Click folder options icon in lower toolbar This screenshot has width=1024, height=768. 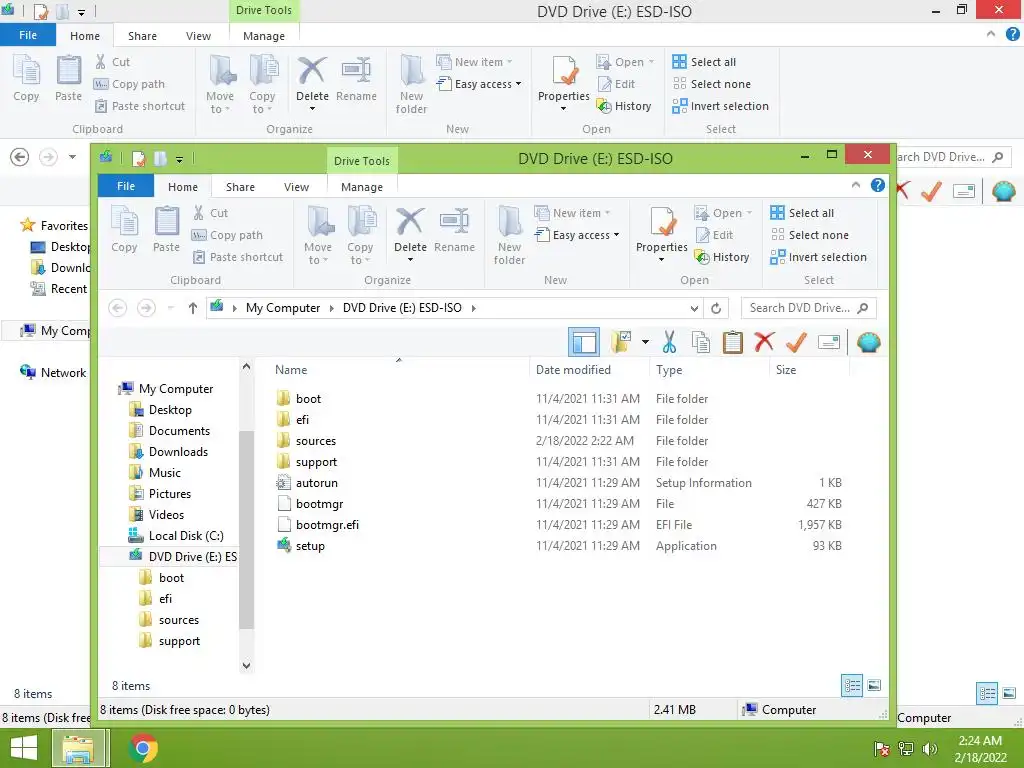click(621, 342)
